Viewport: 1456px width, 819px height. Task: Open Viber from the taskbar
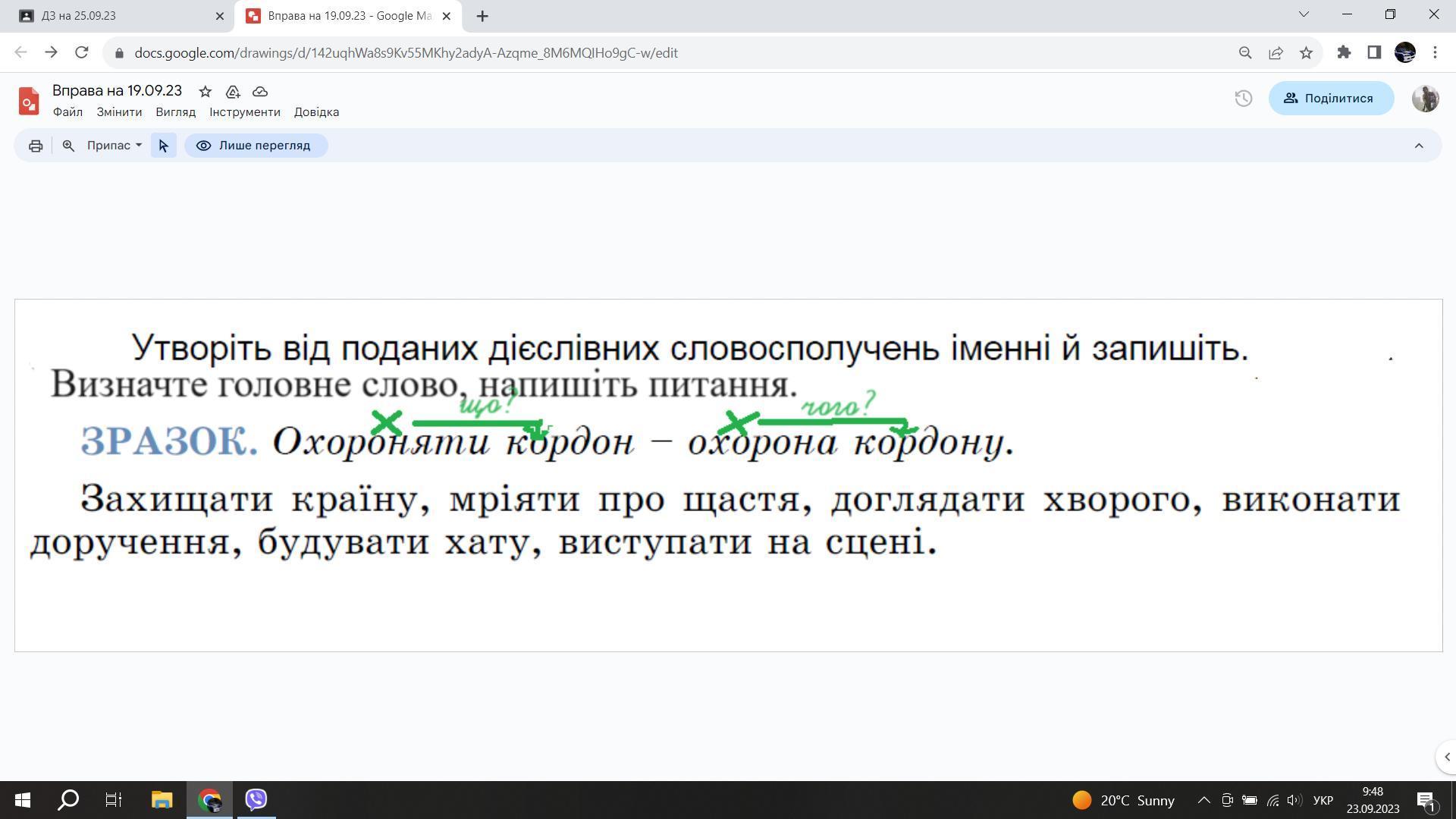click(256, 799)
